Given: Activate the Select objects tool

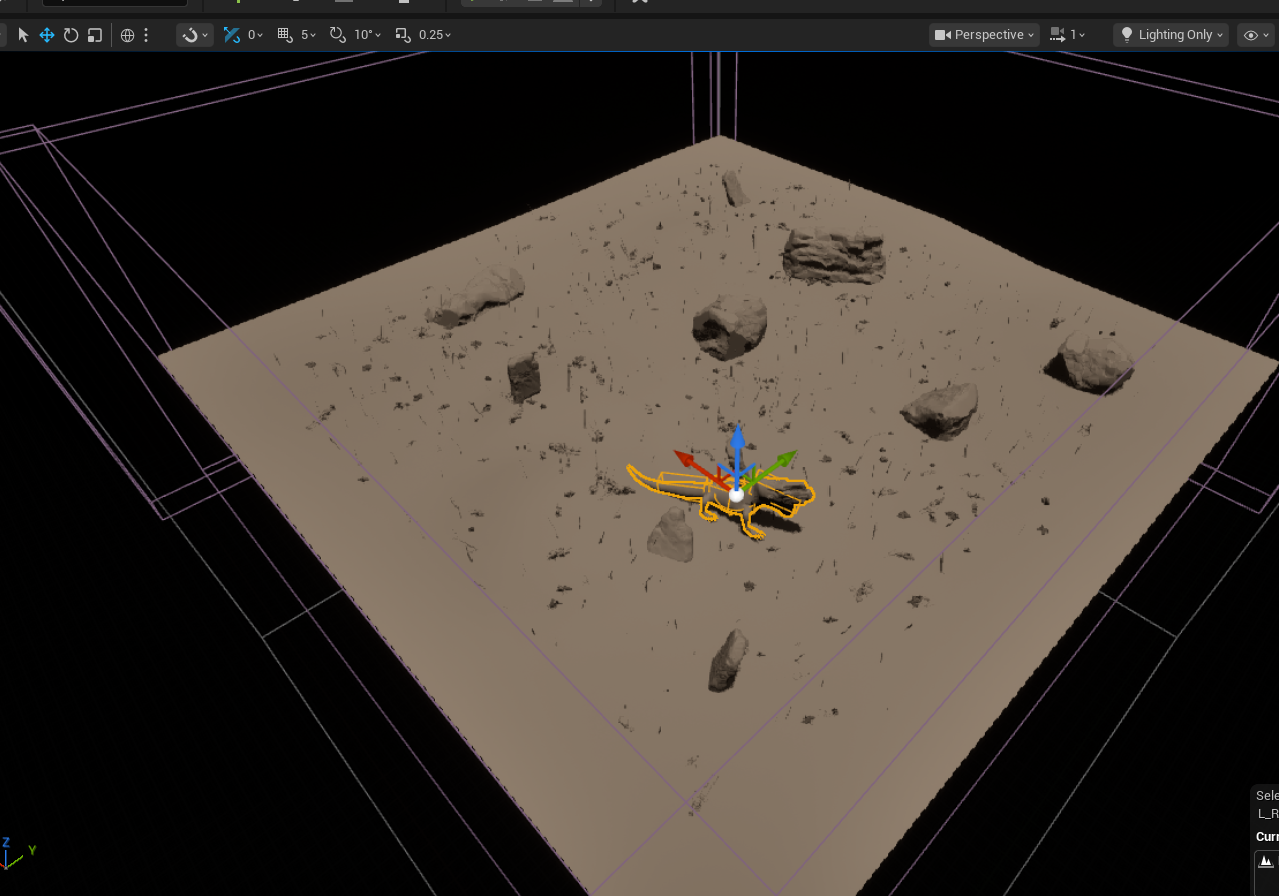Looking at the screenshot, I should point(23,35).
